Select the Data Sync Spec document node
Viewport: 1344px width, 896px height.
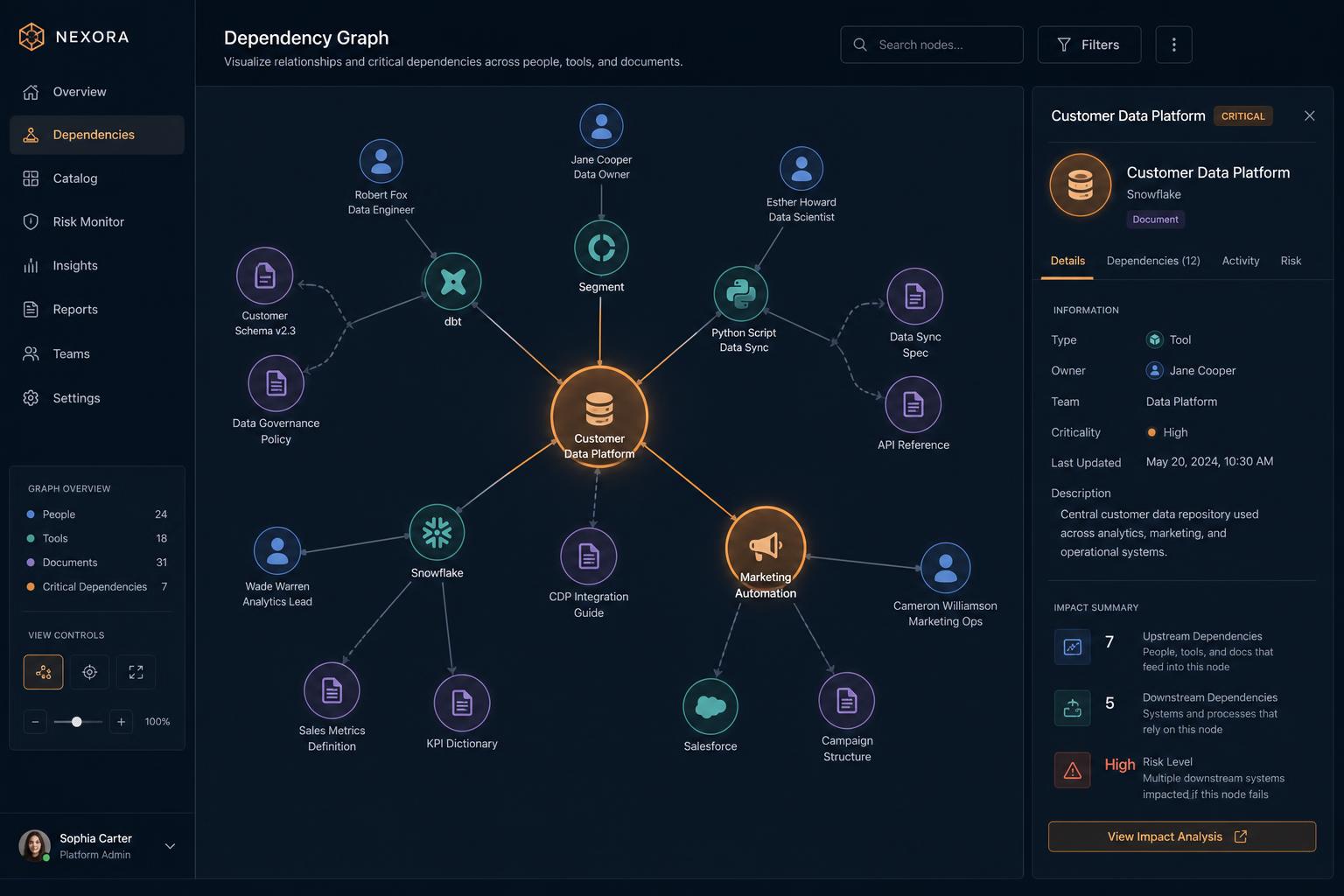tap(914, 297)
